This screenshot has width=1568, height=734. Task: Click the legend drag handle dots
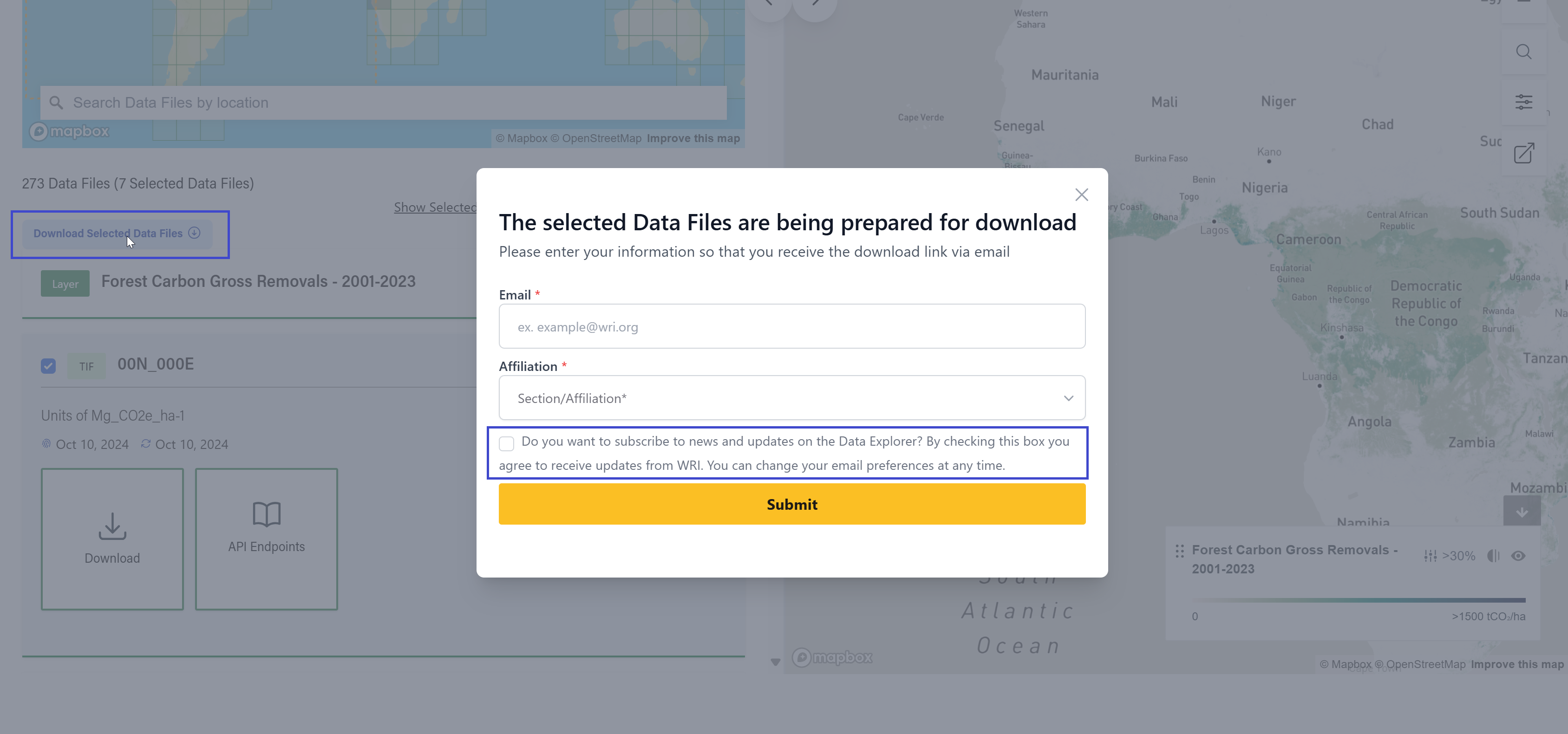[1179, 551]
